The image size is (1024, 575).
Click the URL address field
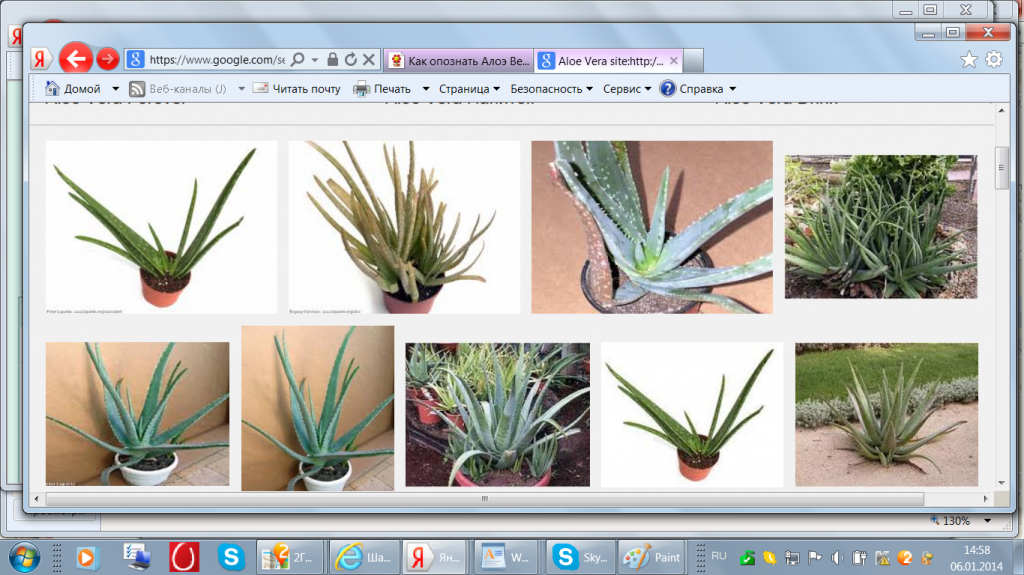[216, 60]
